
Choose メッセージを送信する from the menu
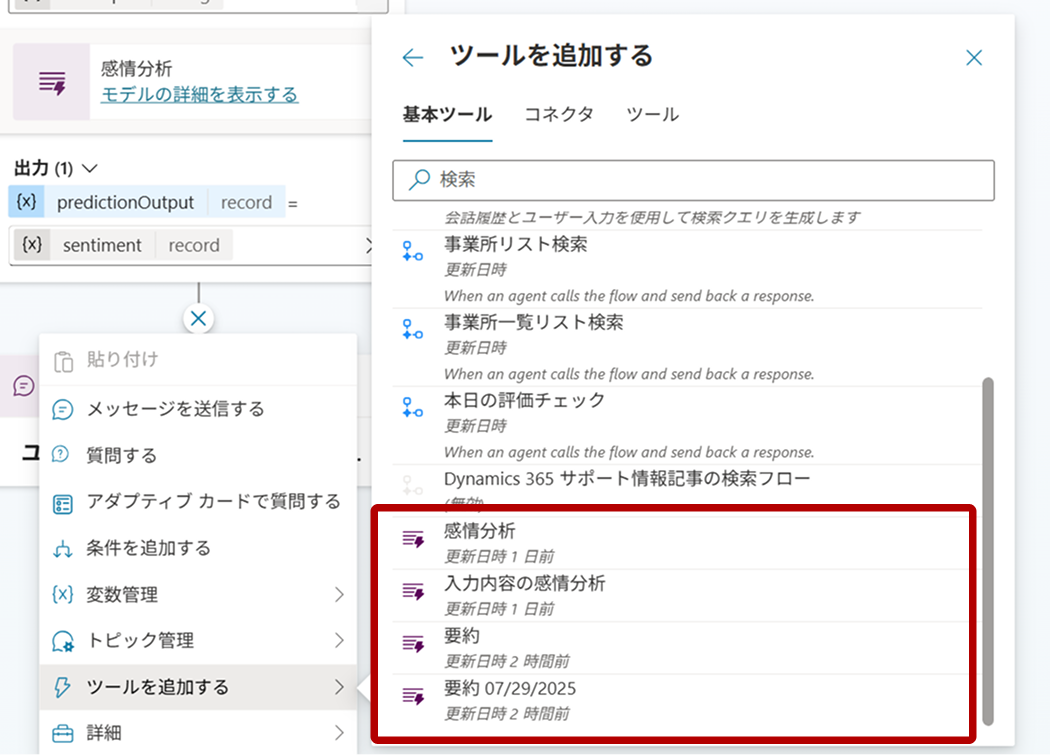pyautogui.click(x=175, y=409)
